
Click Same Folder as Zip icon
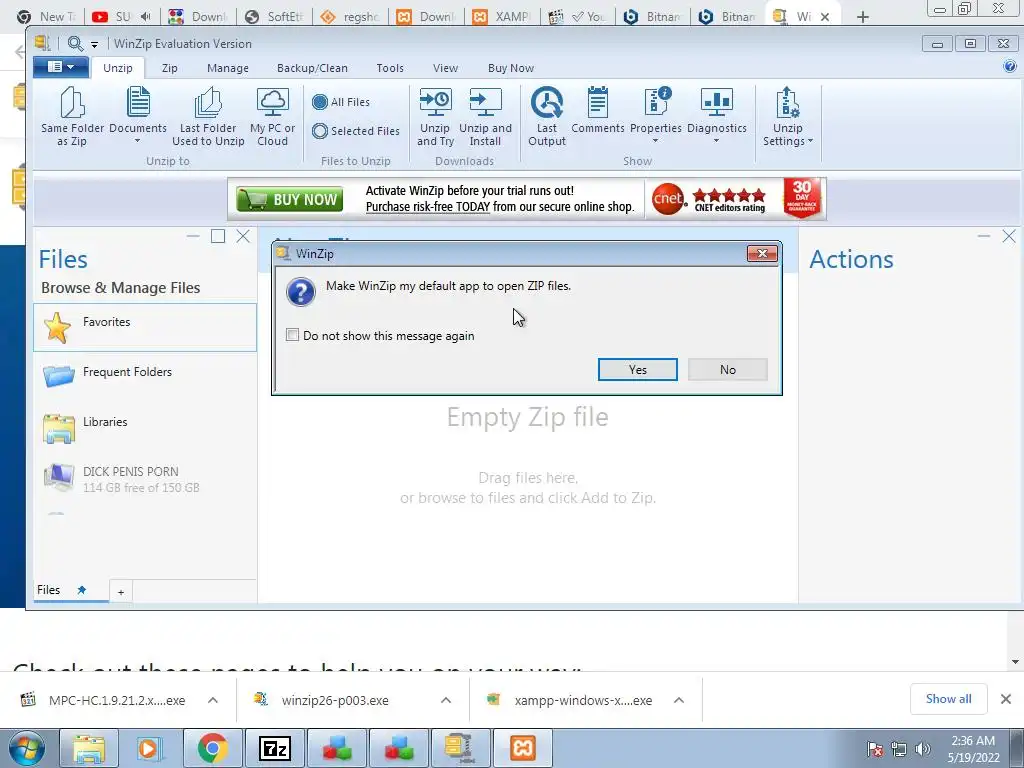click(72, 103)
